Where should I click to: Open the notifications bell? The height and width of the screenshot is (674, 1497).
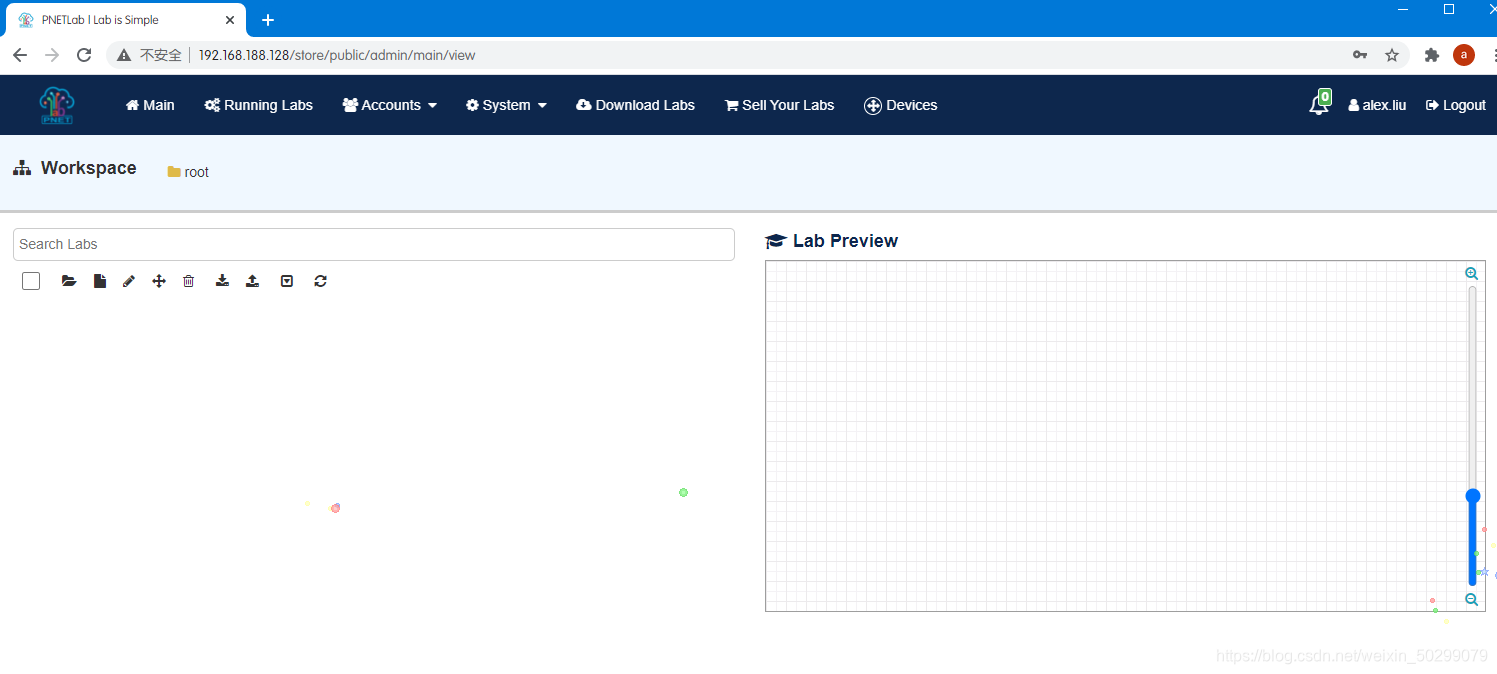click(x=1320, y=104)
